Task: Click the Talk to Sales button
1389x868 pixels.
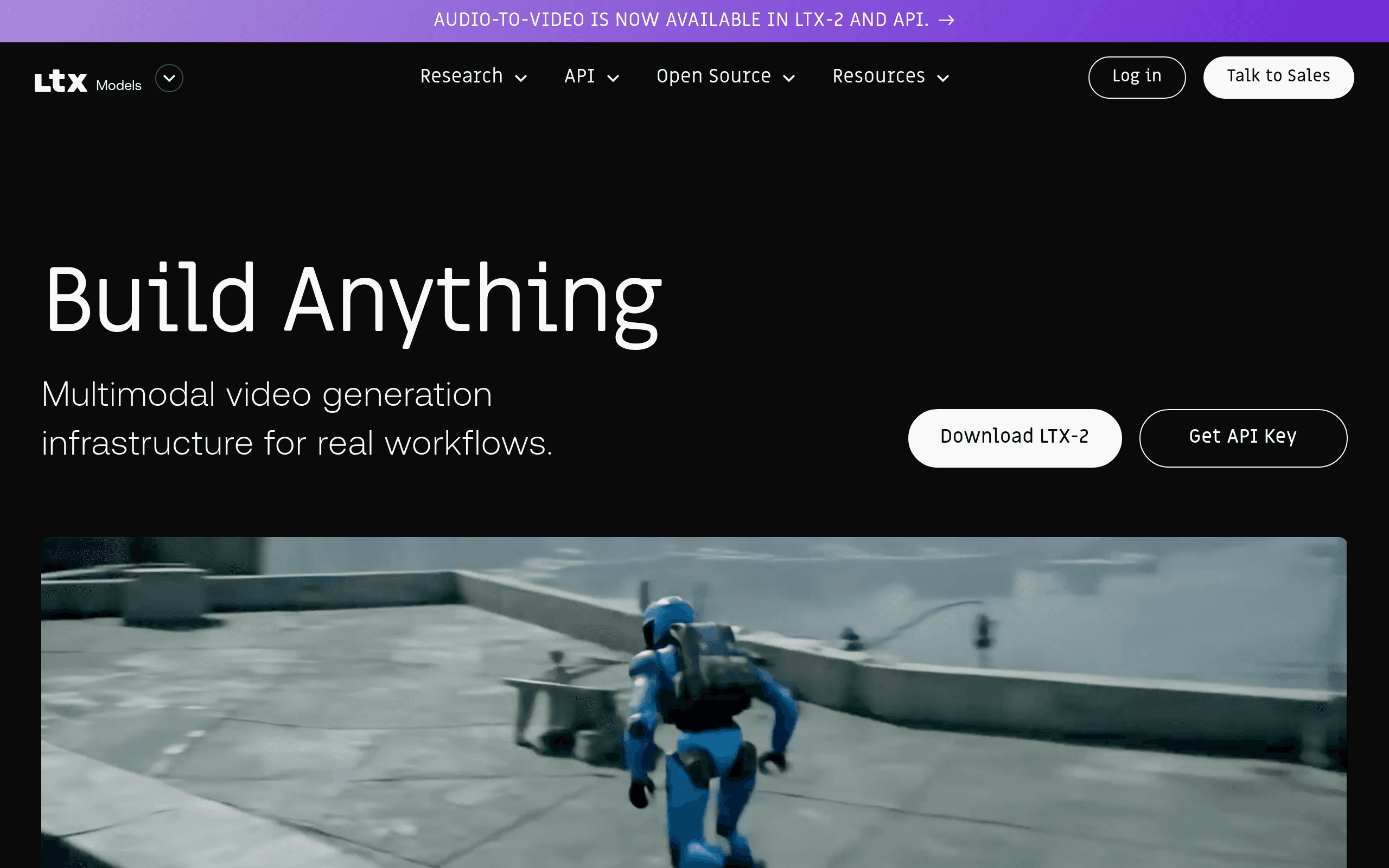Action: [1278, 78]
